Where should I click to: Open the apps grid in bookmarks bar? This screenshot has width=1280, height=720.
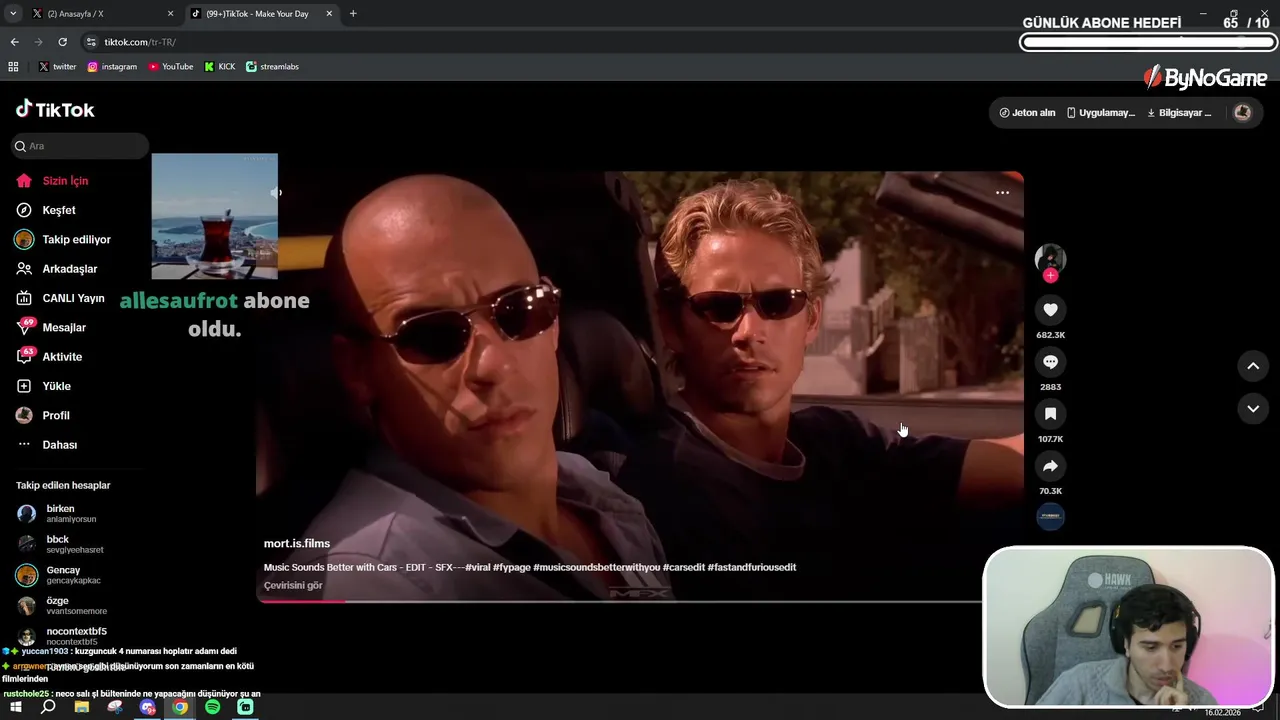(13, 67)
